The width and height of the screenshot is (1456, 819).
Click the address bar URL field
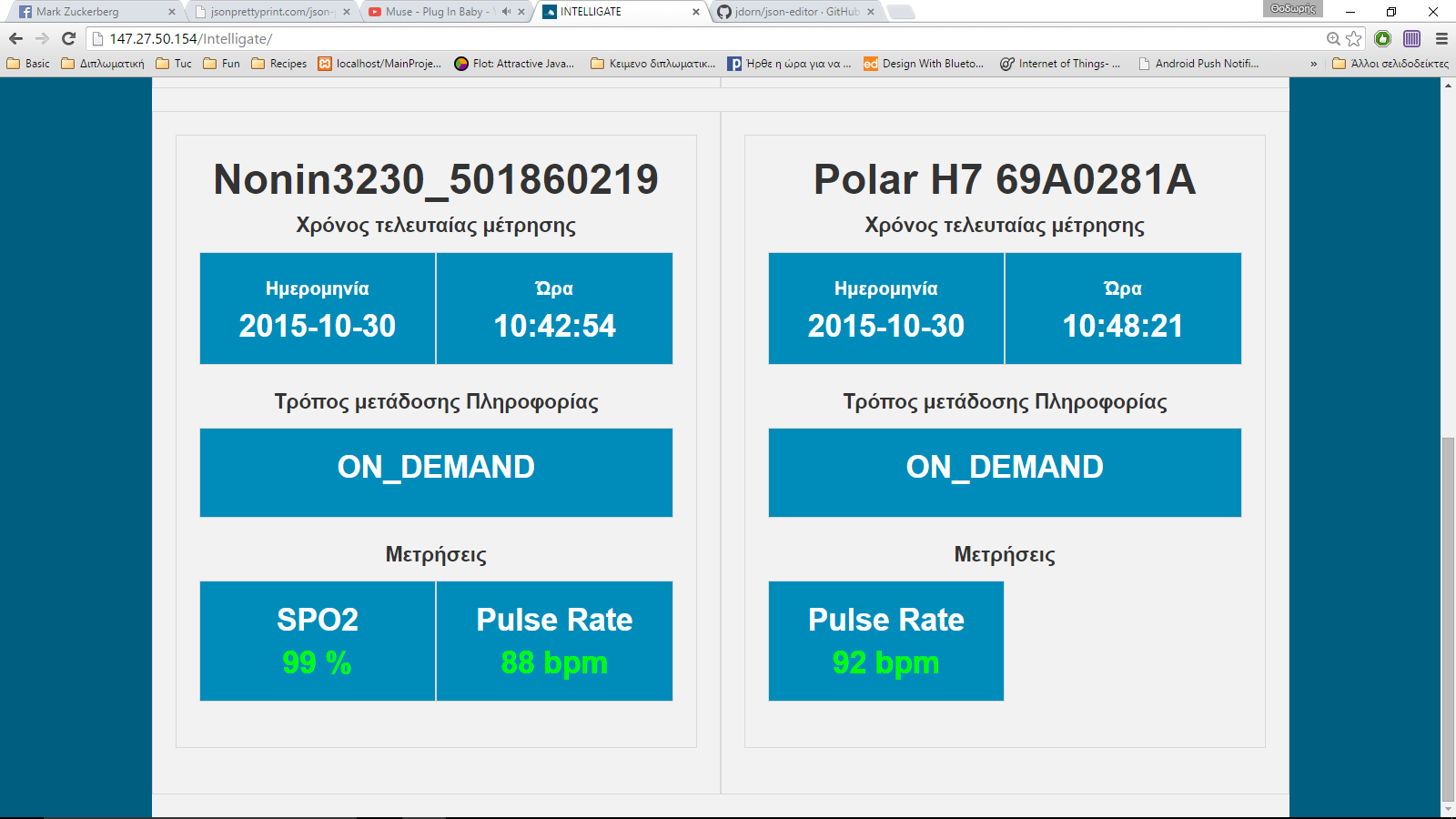coord(710,38)
